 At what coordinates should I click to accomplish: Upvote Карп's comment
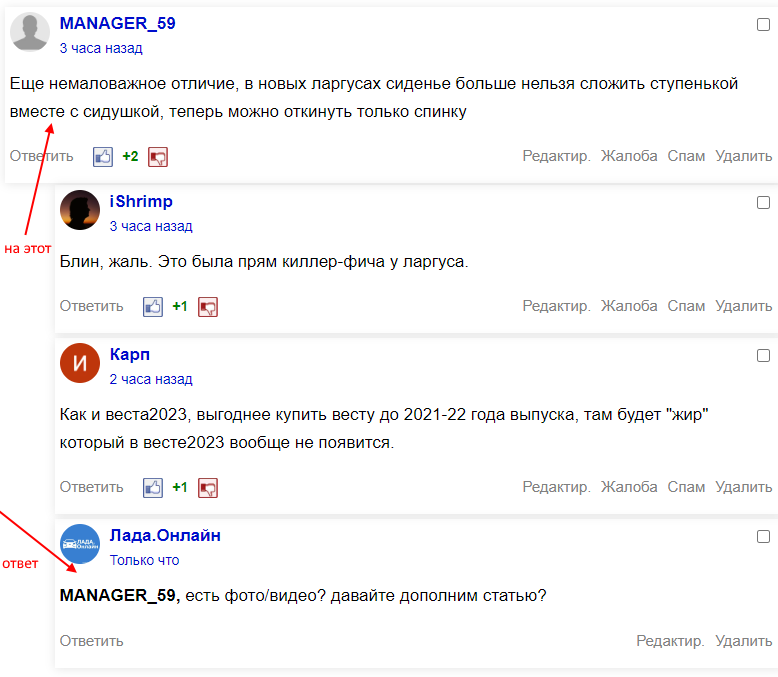153,488
